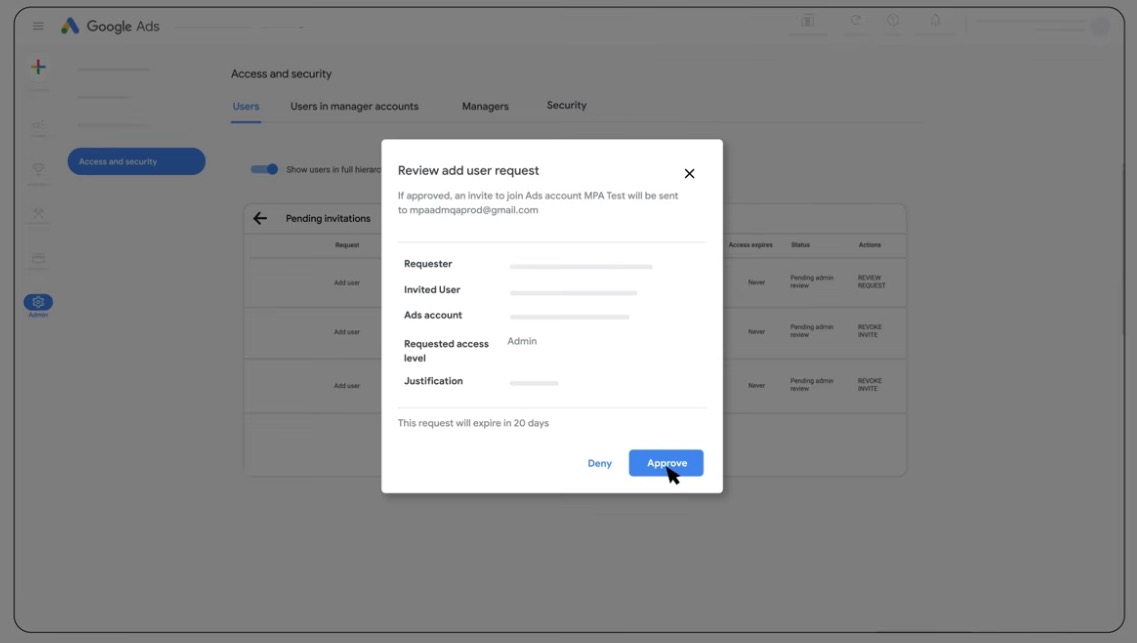Click the back arrow from Pending invitations
The height and width of the screenshot is (643, 1137).
(260, 218)
